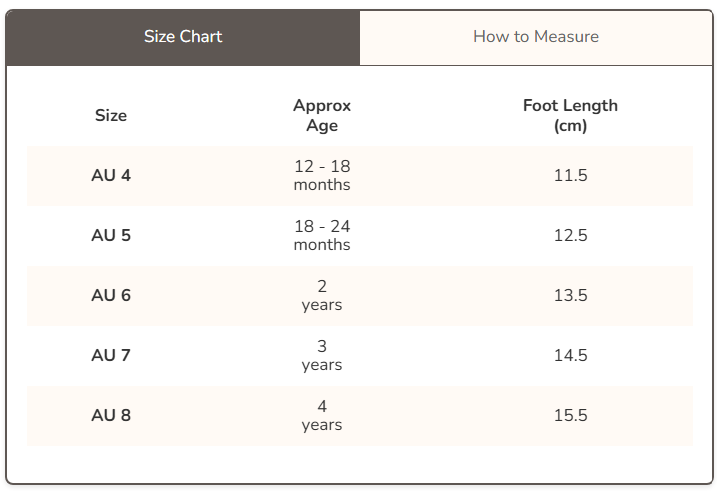Click the 4 years age cell
717x491 pixels.
coord(322,416)
